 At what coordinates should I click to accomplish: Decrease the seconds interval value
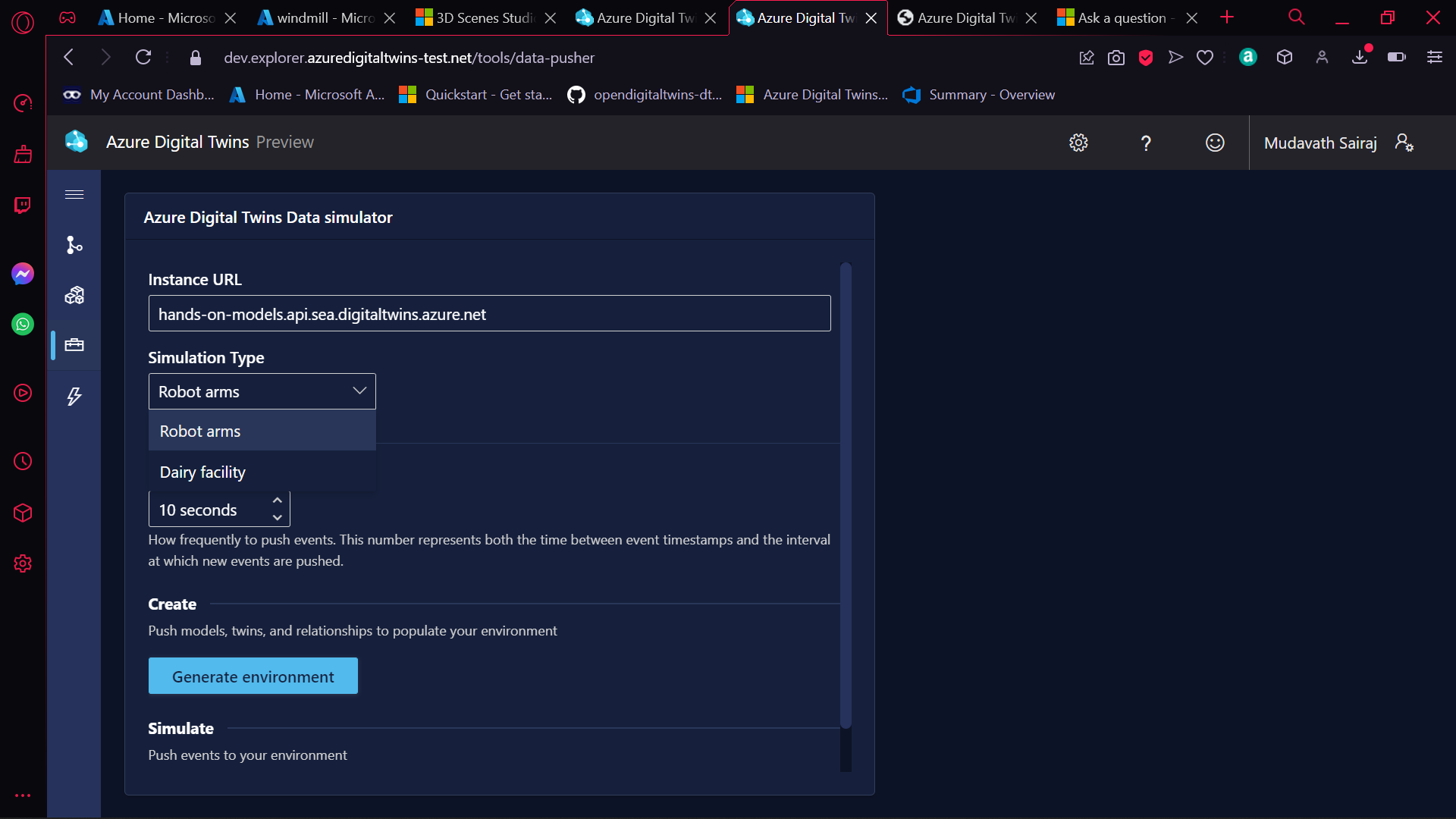278,518
